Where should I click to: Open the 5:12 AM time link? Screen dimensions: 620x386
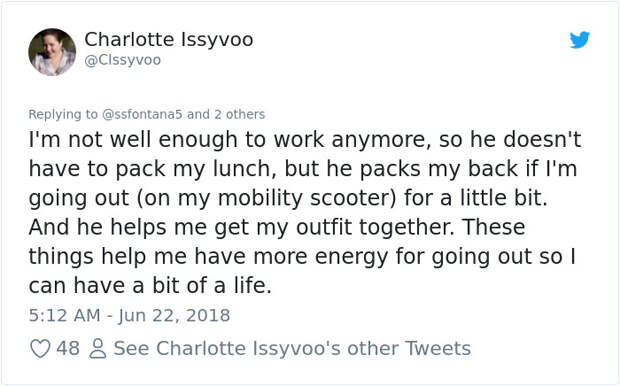pyautogui.click(x=64, y=315)
